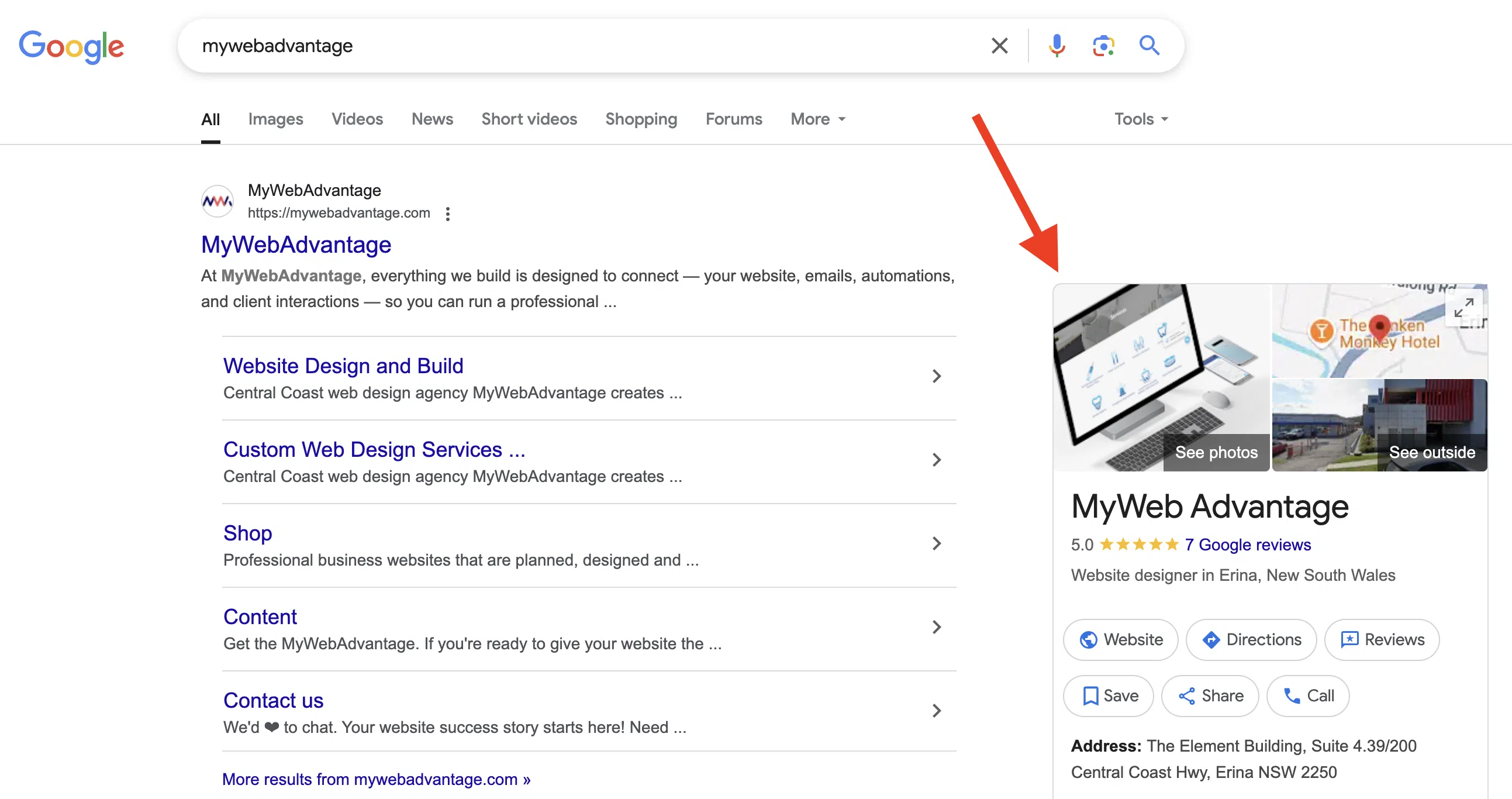Click Website designer in Erina description
1512x799 pixels.
tap(1233, 576)
